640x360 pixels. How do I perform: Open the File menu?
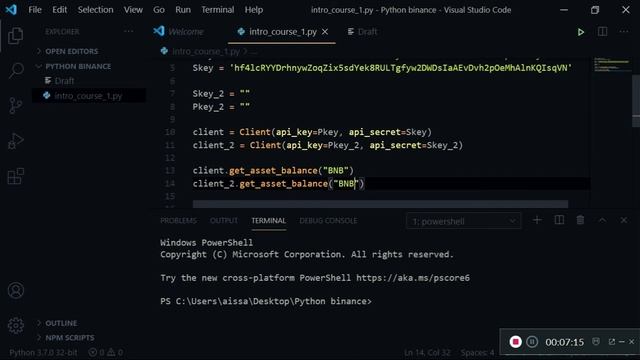coord(35,10)
